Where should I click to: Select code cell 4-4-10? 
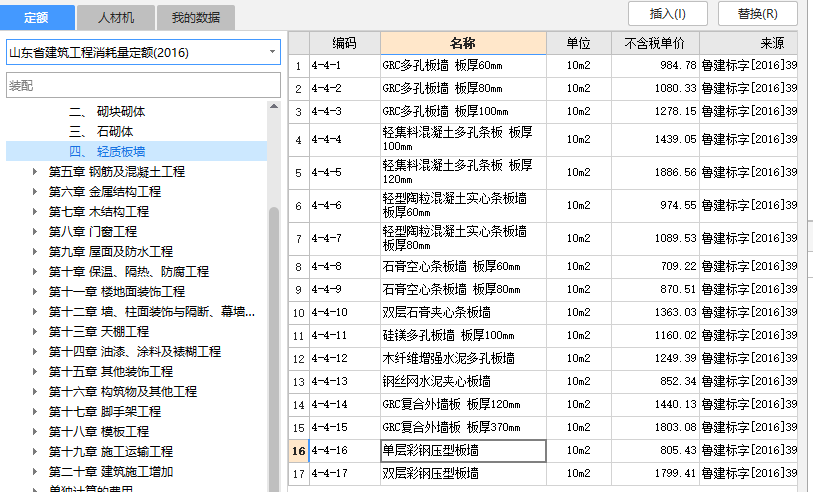[x=345, y=313]
